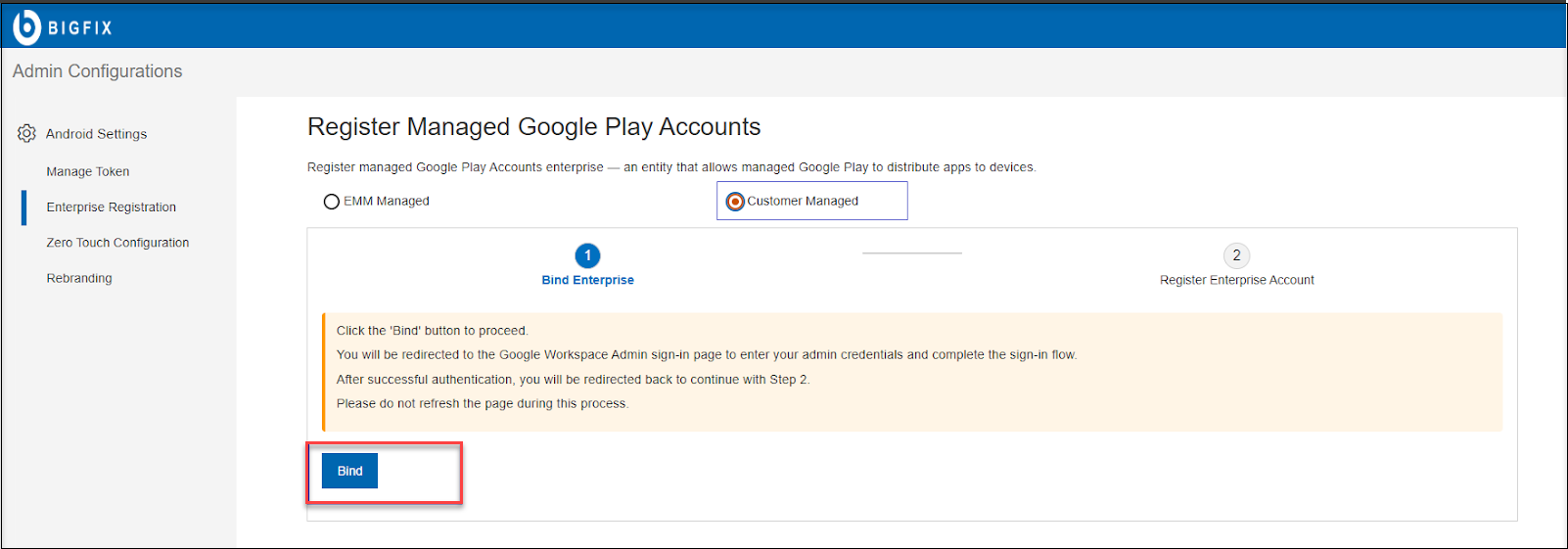Click the step 2 circle icon
Screen dimensions: 1568x549
coord(1236,255)
